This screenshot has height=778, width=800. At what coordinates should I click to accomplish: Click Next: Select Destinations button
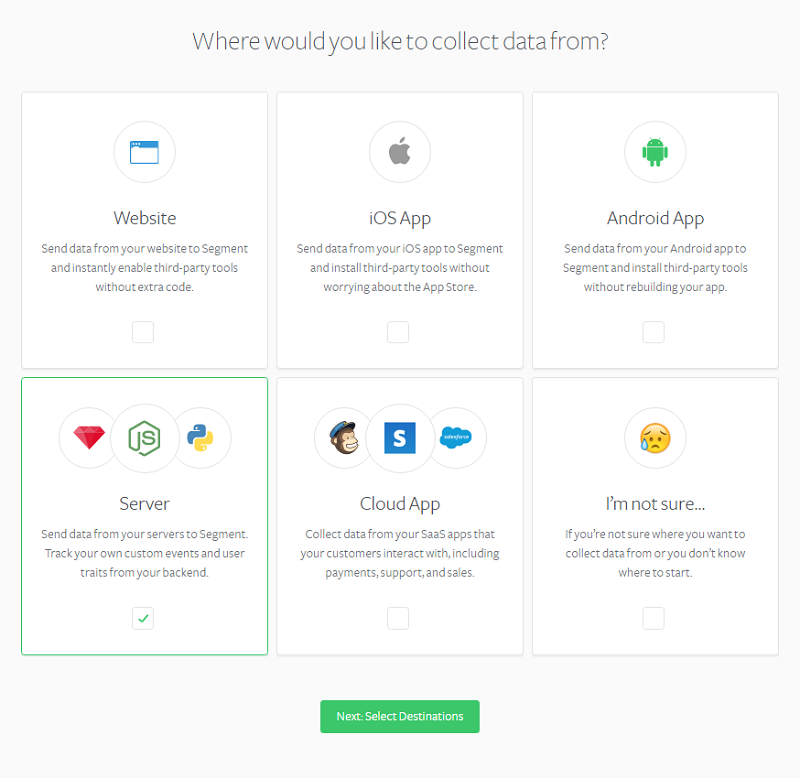(399, 716)
